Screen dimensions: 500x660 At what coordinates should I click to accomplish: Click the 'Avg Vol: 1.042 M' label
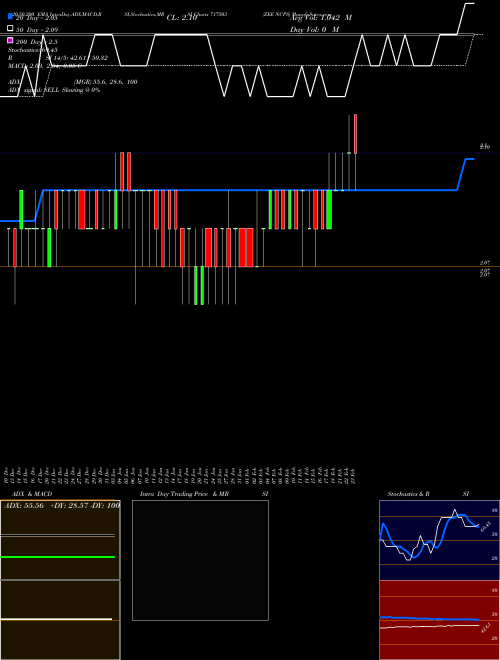[x=321, y=18]
